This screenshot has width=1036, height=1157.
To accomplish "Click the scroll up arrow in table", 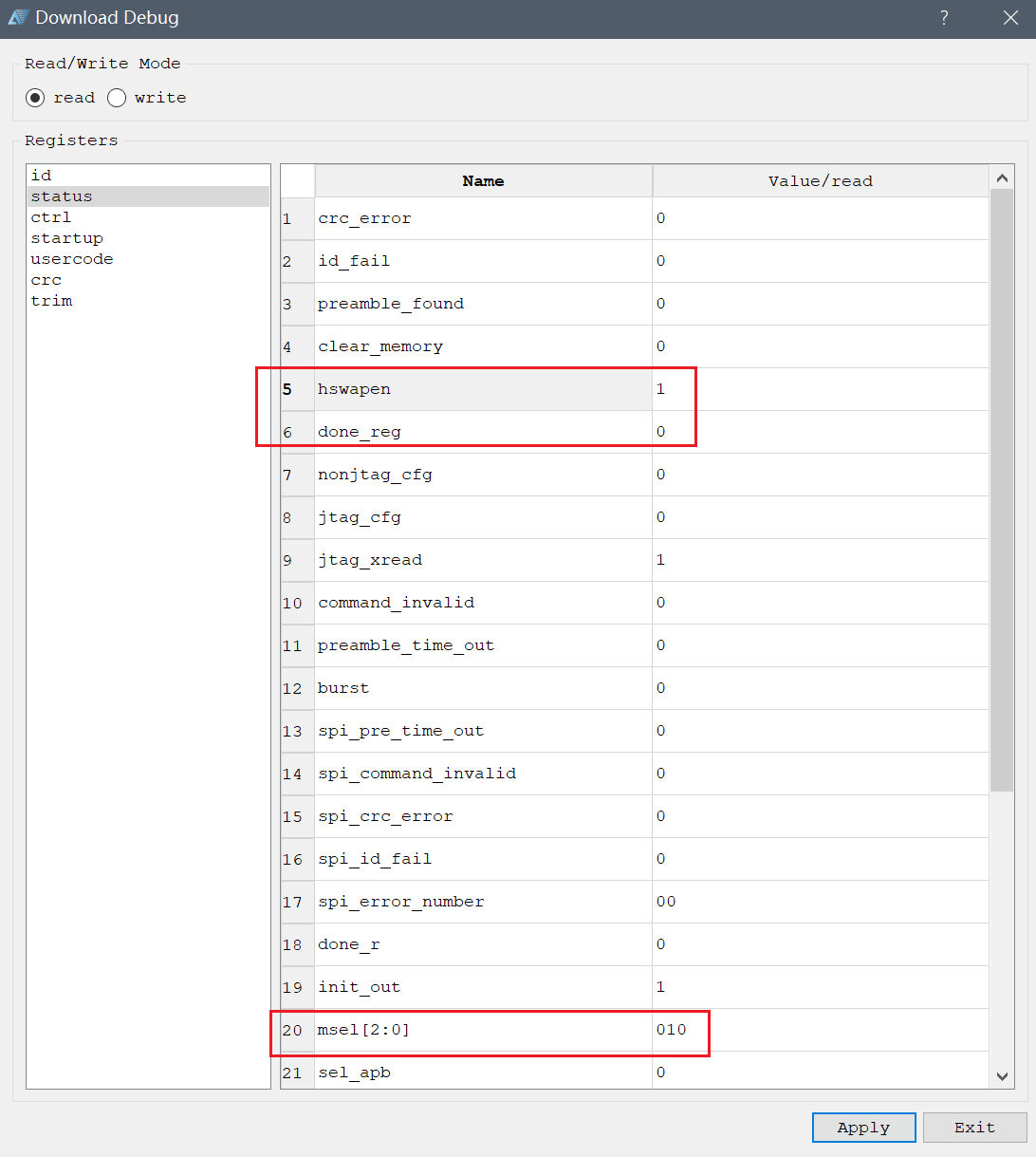I will [1002, 177].
